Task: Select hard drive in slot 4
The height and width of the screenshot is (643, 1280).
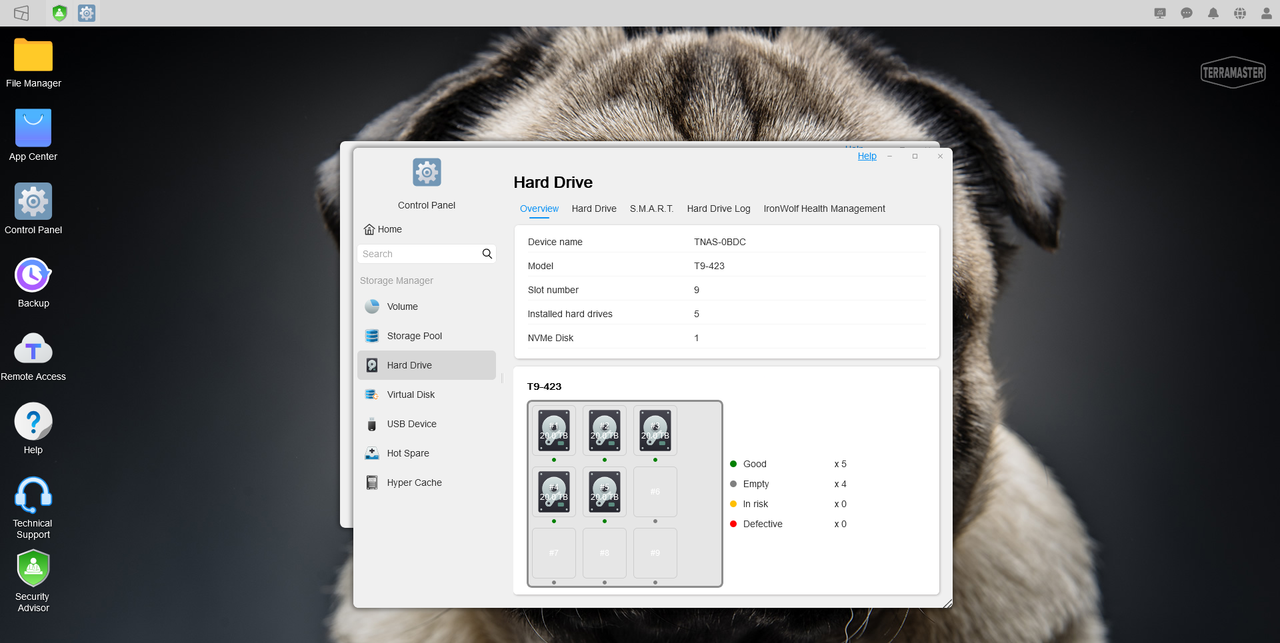Action: pyautogui.click(x=554, y=491)
